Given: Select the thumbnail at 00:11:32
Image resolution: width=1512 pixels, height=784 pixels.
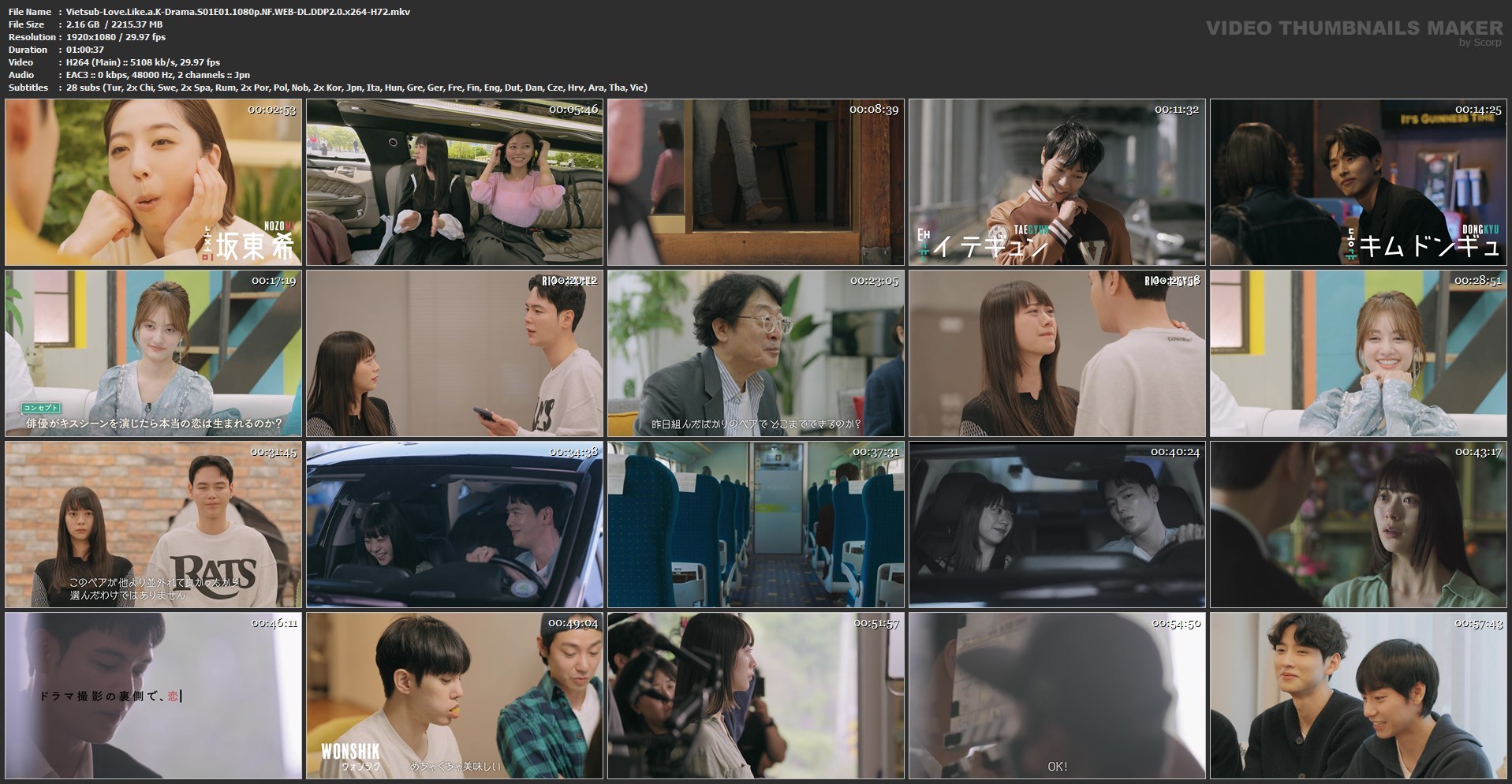Looking at the screenshot, I should click(1057, 182).
